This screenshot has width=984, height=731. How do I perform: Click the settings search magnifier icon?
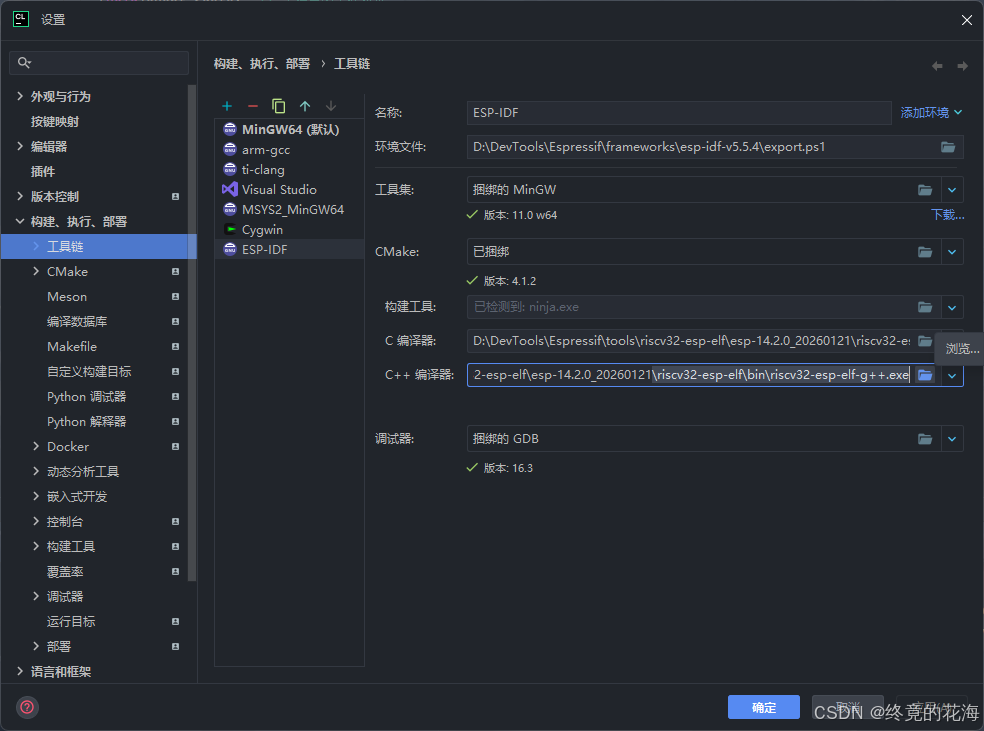point(24,62)
